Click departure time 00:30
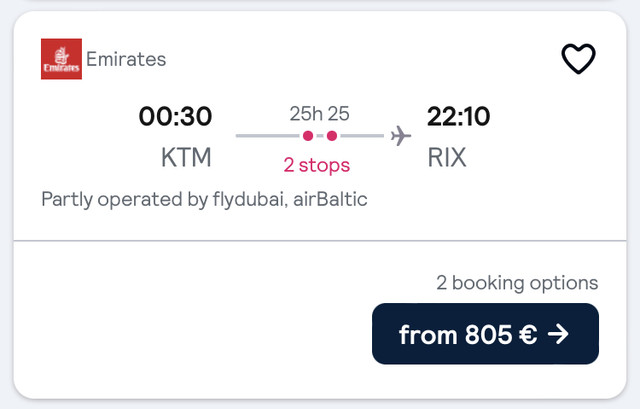This screenshot has height=409, width=640. click(175, 117)
